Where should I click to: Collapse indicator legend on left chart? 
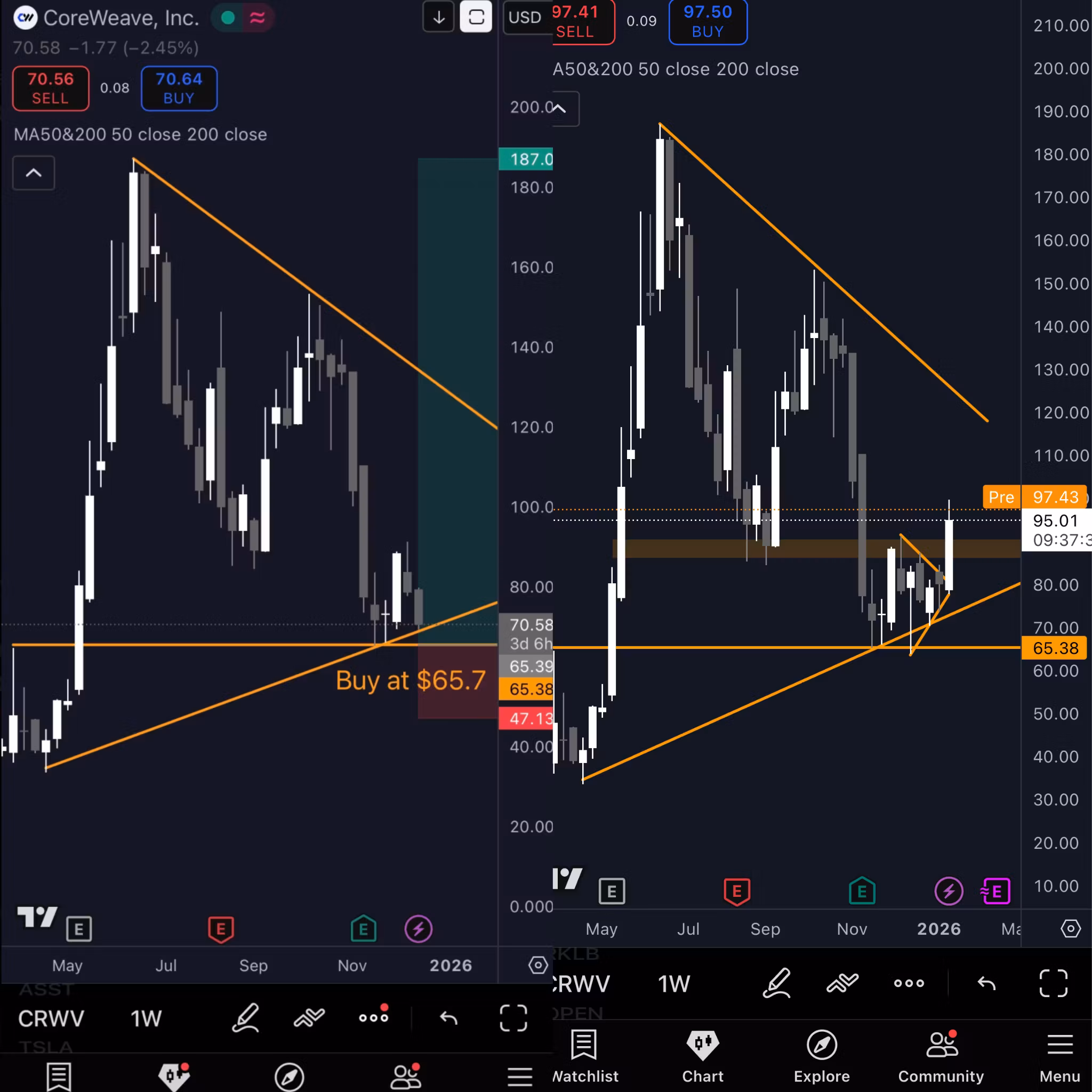coord(34,173)
